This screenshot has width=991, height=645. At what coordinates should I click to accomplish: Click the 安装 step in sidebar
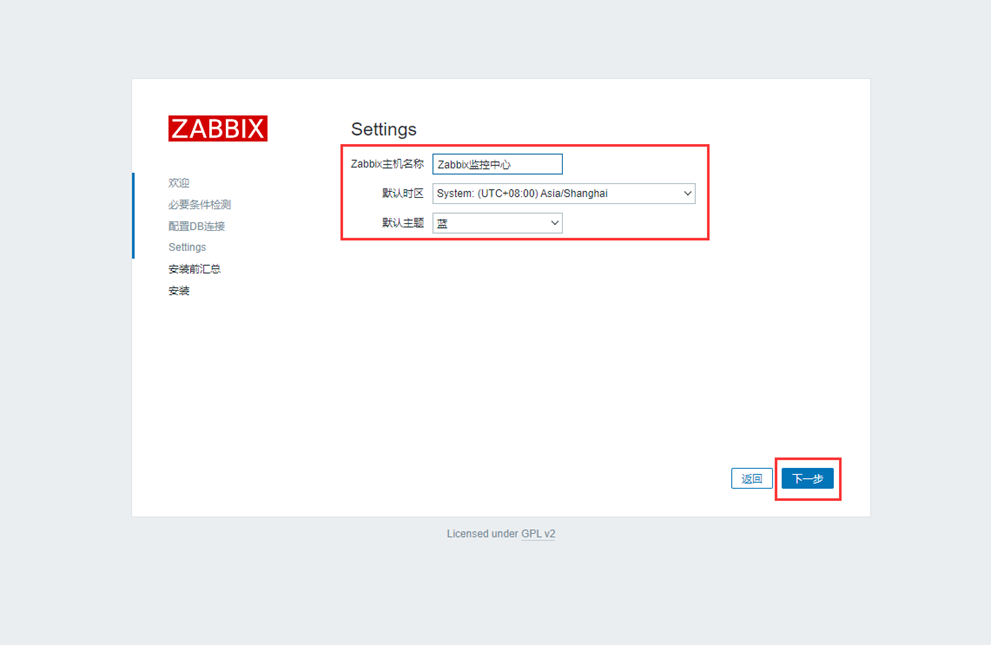[179, 291]
